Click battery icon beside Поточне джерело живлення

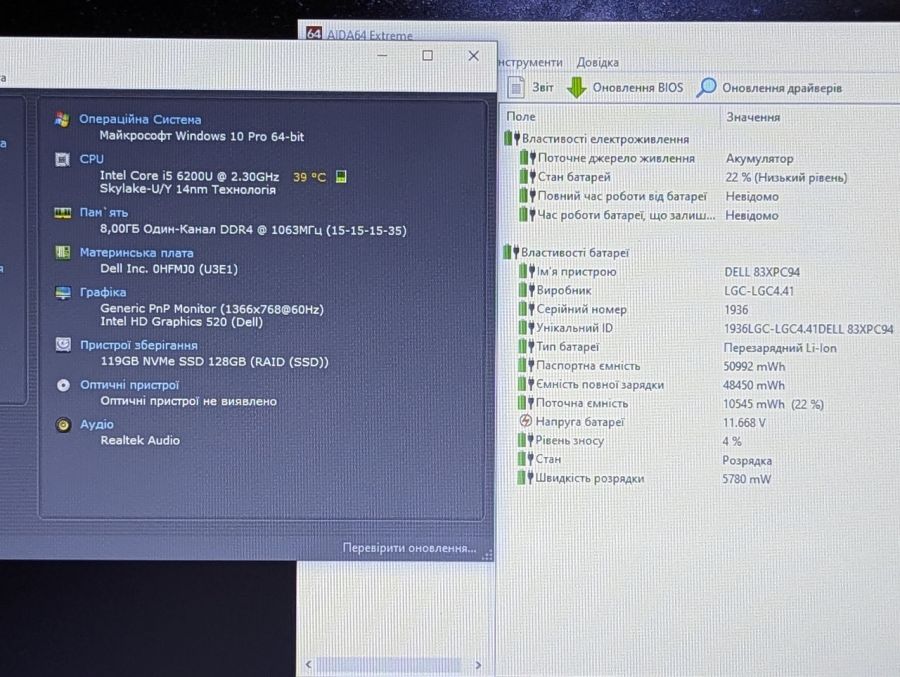527,157
